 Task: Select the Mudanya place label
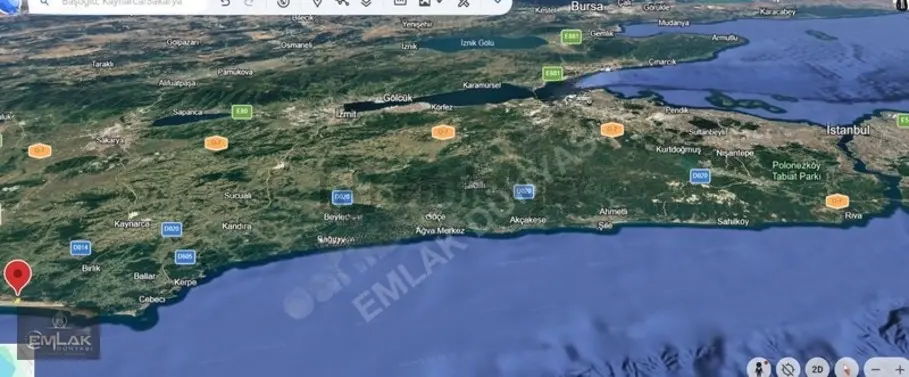[x=673, y=23]
